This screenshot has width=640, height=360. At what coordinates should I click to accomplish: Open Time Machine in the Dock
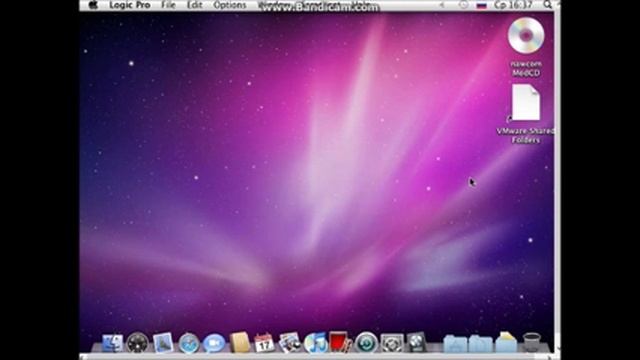click(x=366, y=343)
